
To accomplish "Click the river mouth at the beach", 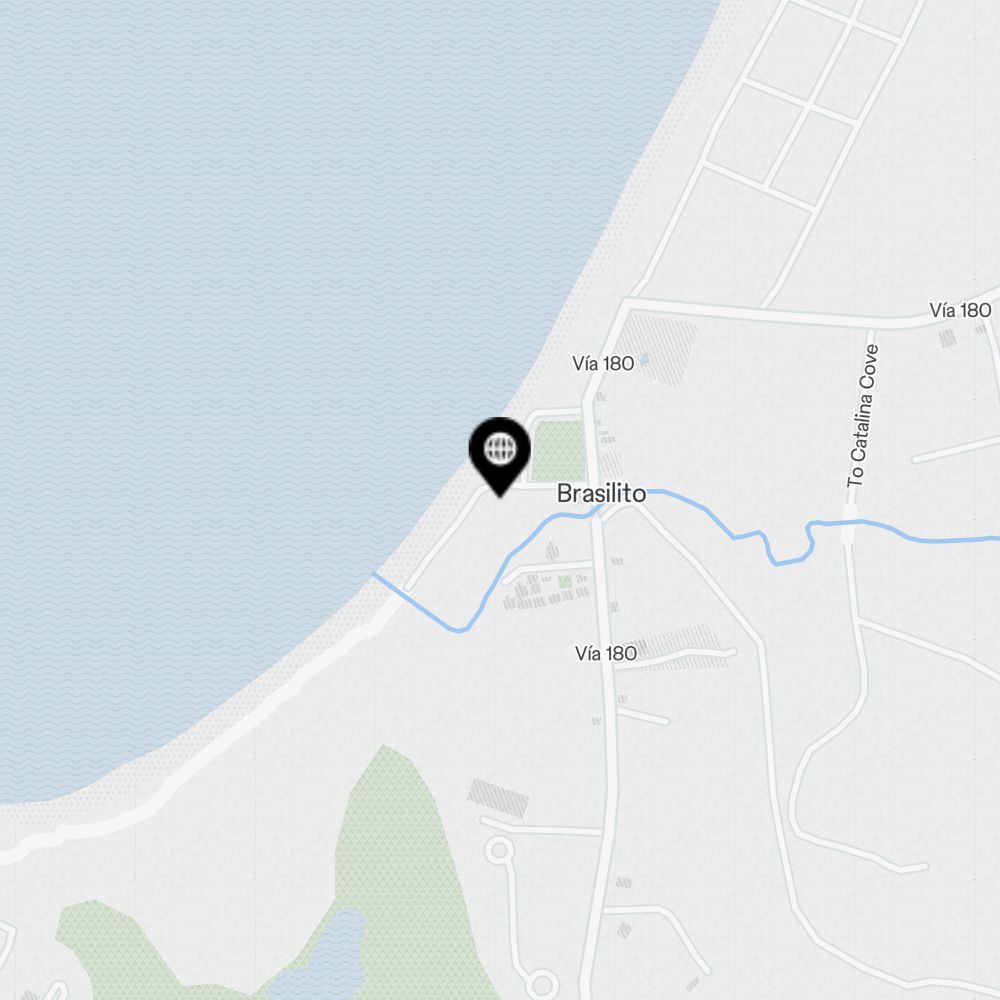I will point(378,577).
